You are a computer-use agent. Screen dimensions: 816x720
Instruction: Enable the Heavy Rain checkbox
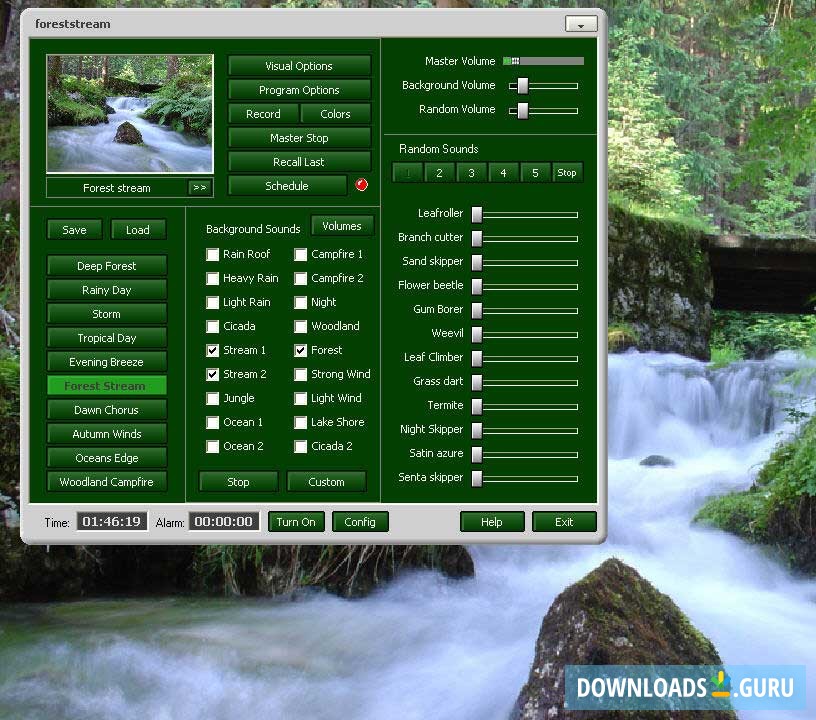pos(212,278)
